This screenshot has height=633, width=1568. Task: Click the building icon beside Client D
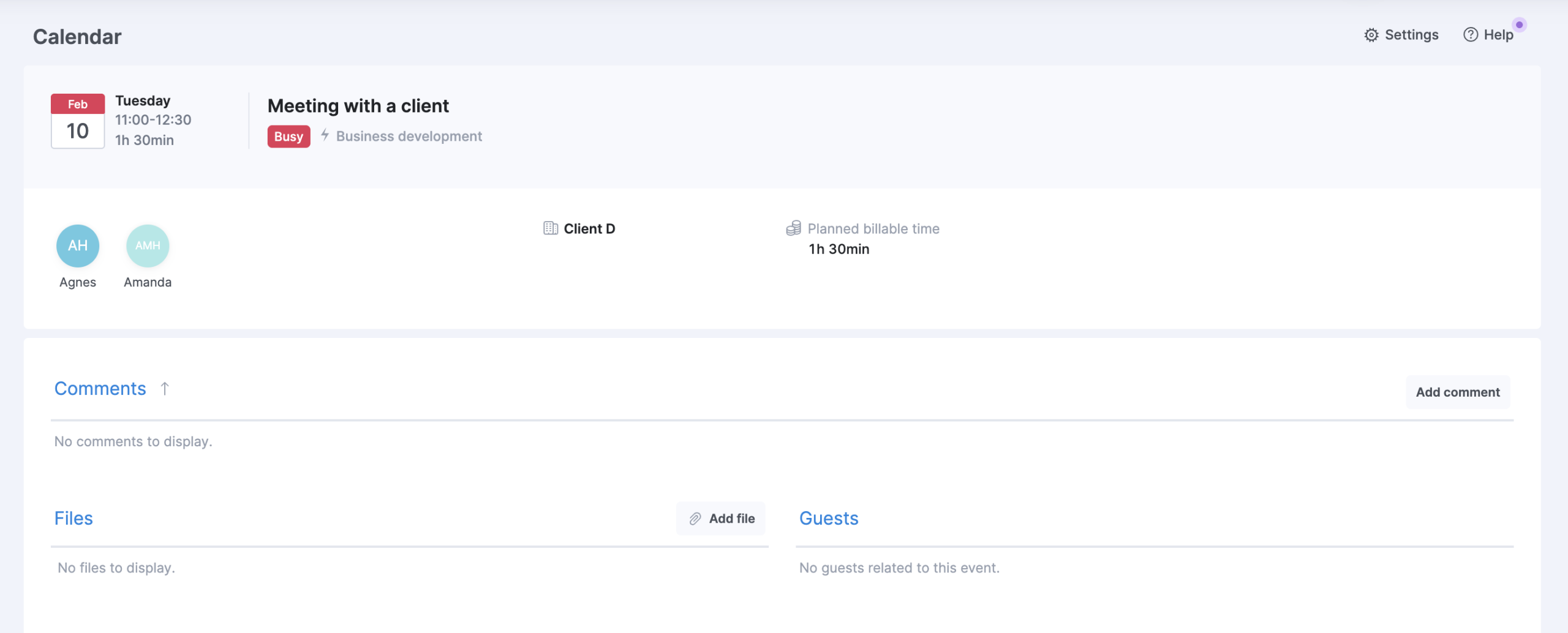550,228
